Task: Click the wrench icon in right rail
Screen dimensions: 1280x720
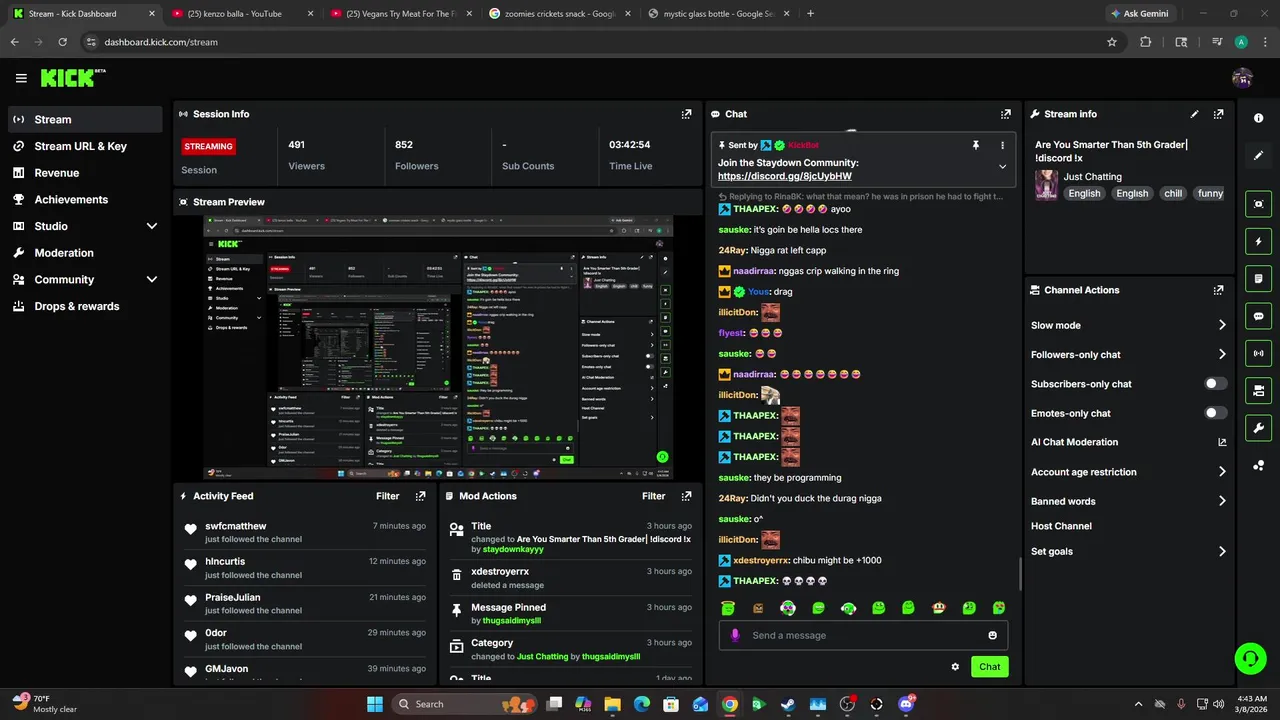Action: click(x=1258, y=428)
